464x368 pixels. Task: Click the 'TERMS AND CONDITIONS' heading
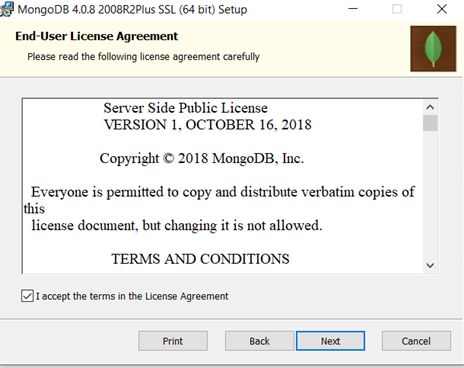pos(200,259)
